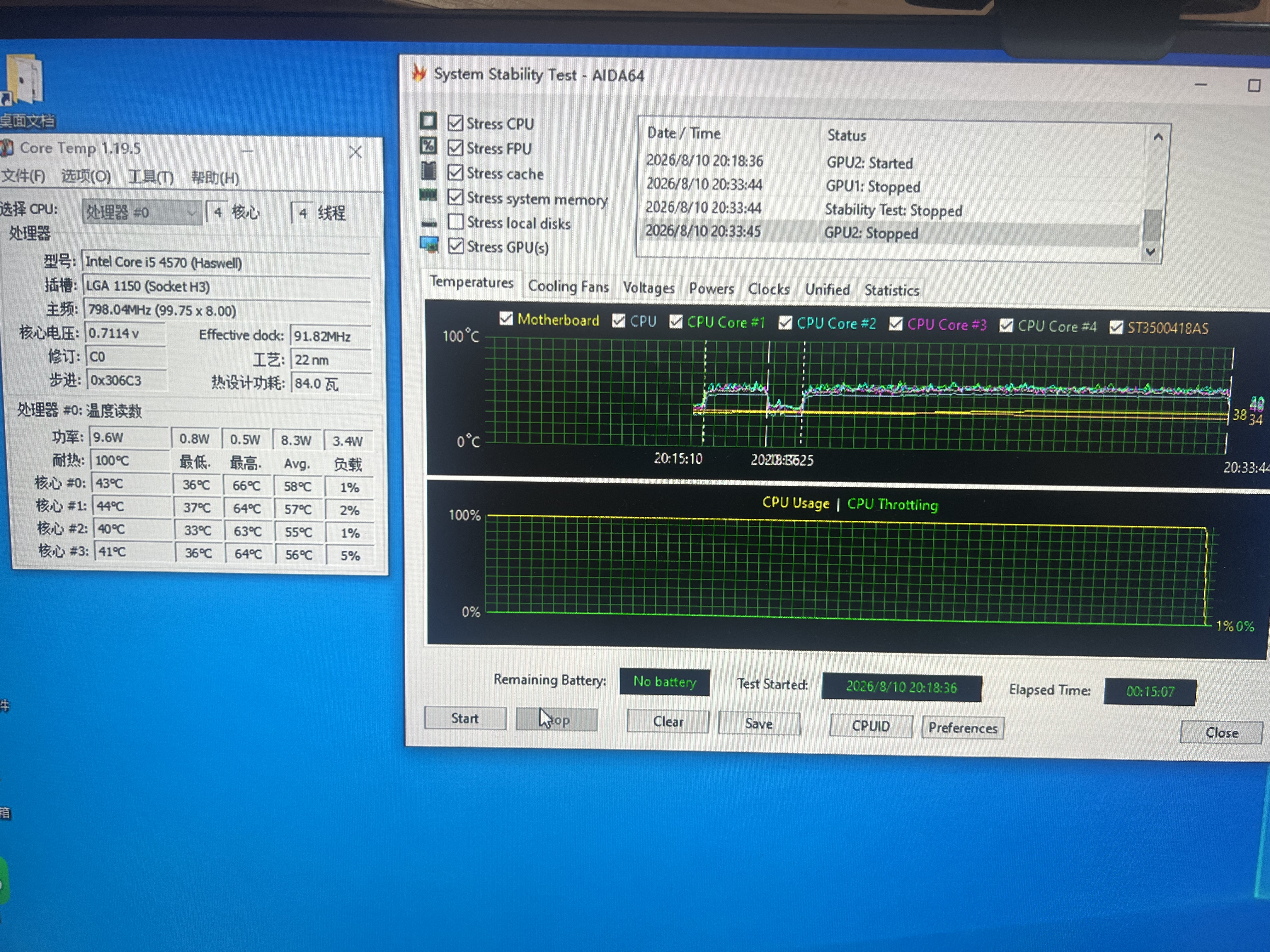Open the Clocks tab
This screenshot has height=952, width=1270.
(x=769, y=289)
